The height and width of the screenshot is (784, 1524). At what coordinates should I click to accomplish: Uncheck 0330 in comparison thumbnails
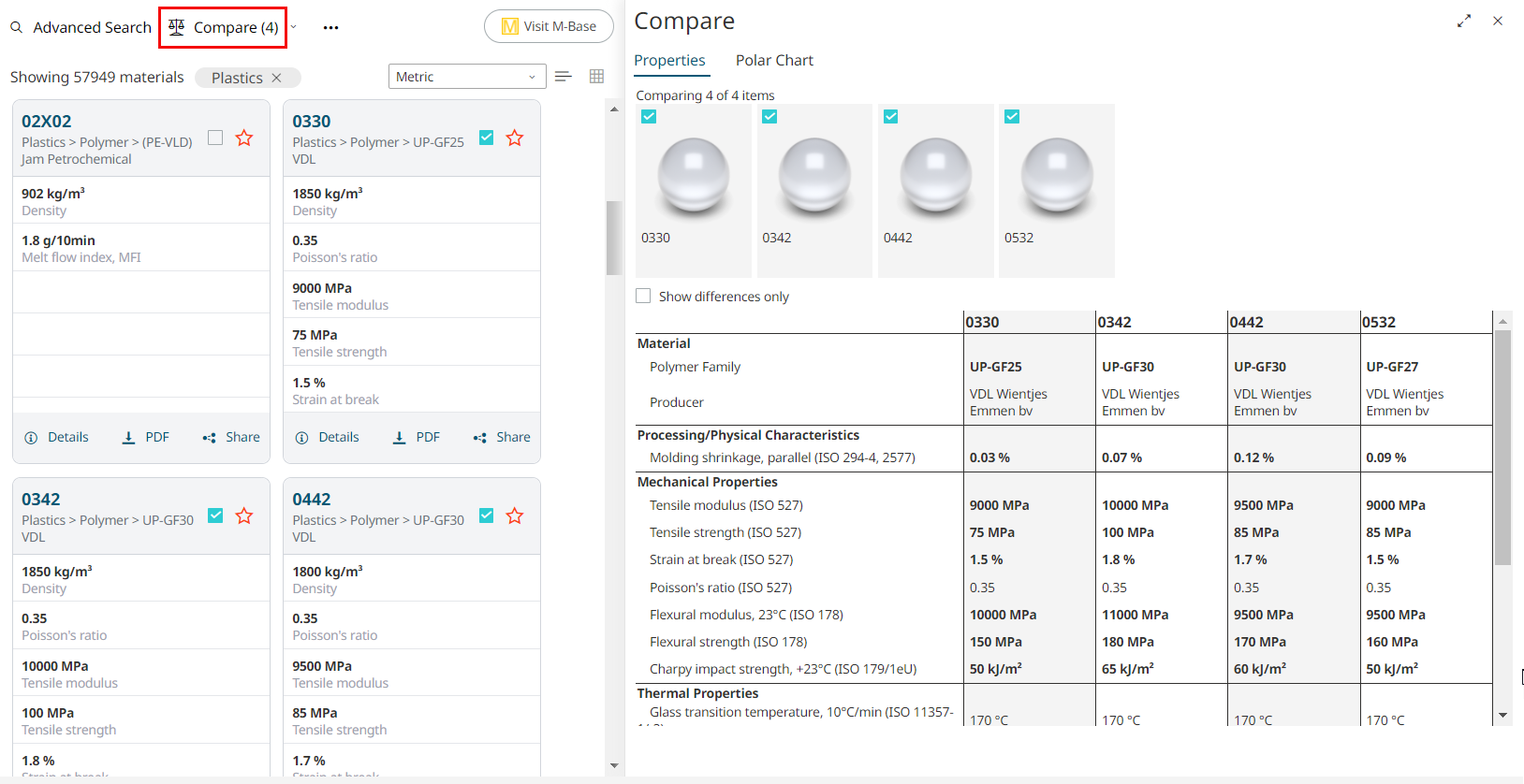click(649, 116)
